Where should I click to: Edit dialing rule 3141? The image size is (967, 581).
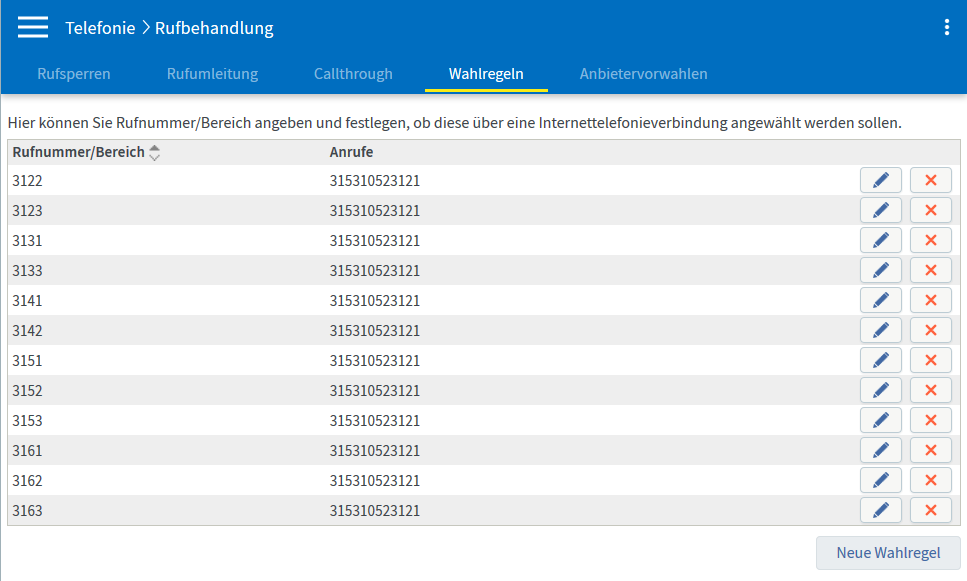pos(880,300)
